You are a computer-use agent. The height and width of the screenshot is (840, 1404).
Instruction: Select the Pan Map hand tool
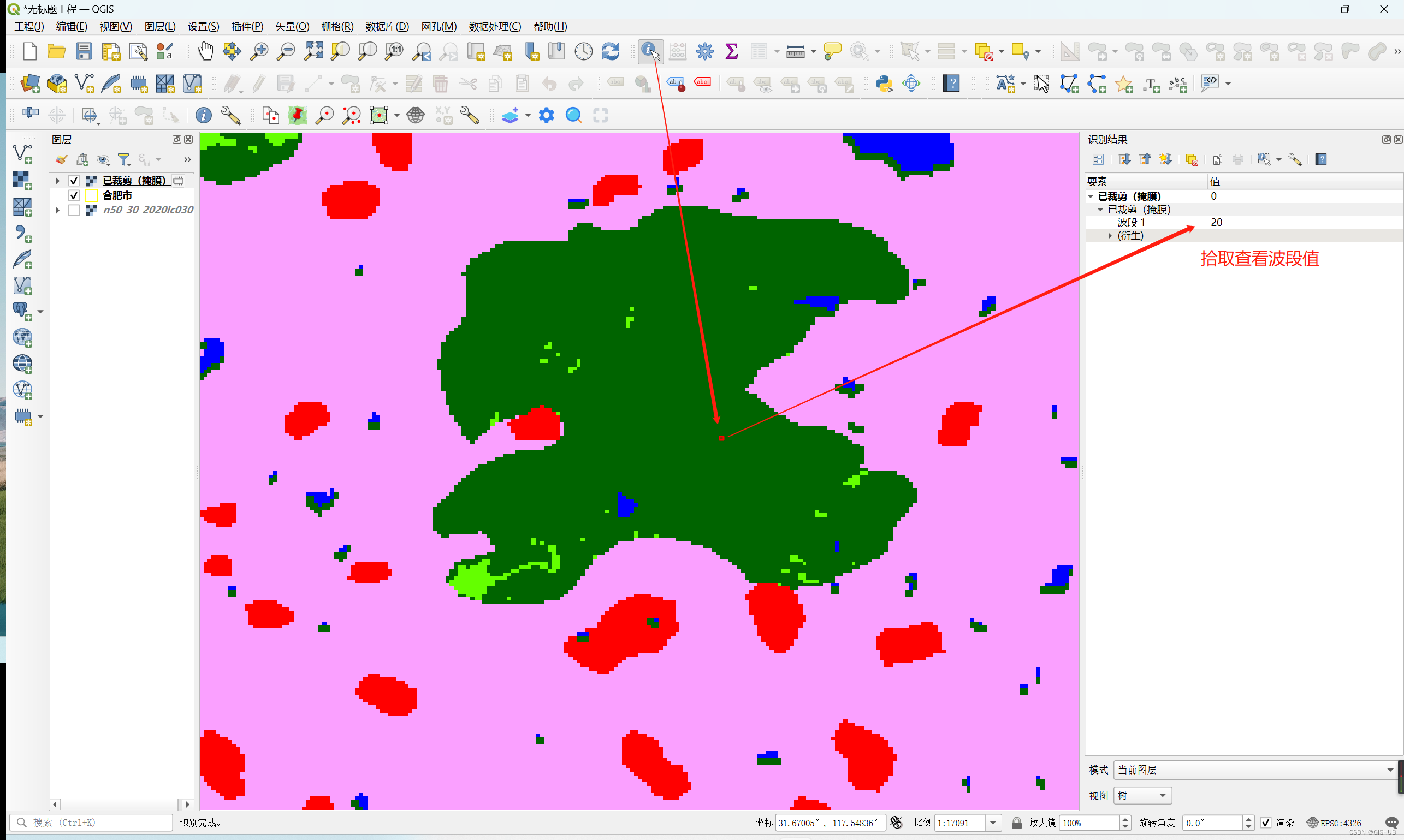tap(205, 51)
